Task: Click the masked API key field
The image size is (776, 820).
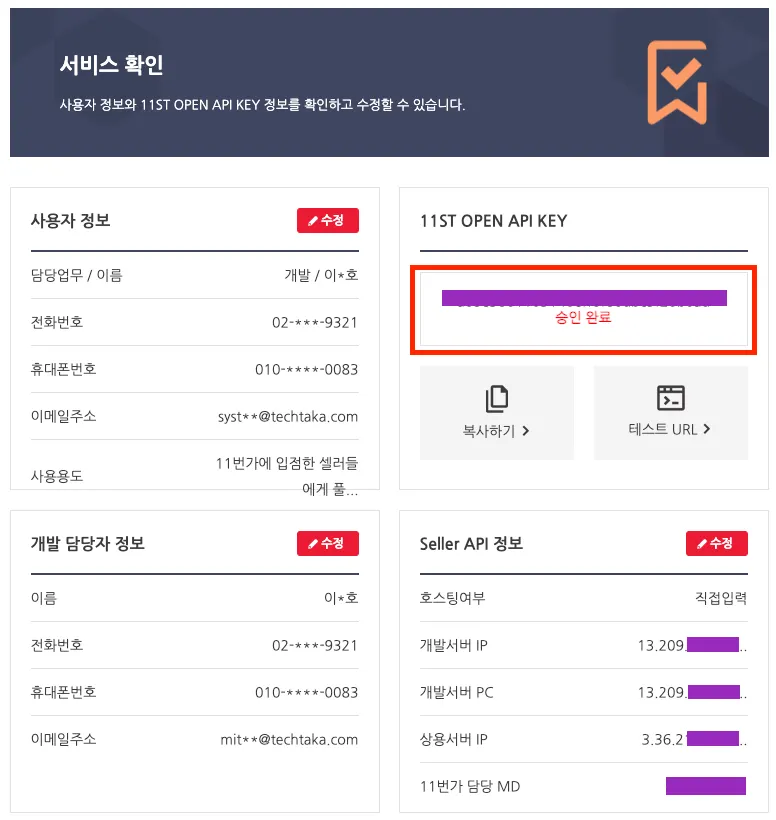Action: (x=584, y=297)
